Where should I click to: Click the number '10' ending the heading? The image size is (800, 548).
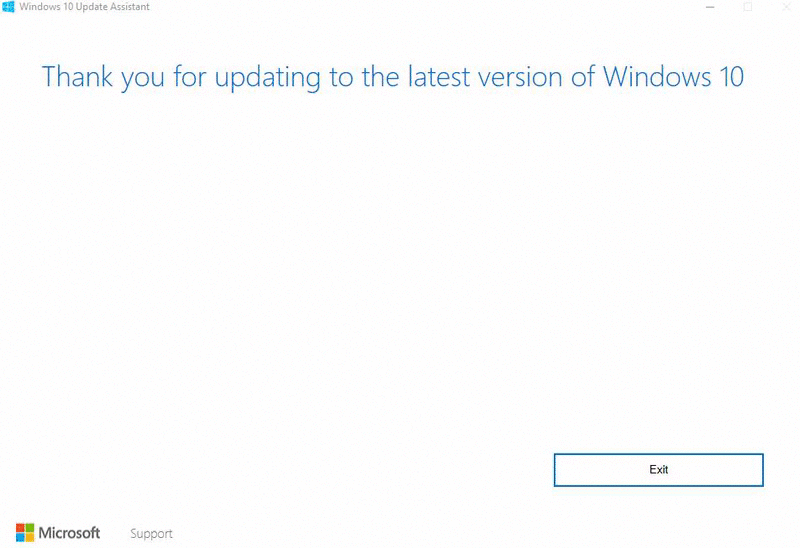(x=732, y=76)
